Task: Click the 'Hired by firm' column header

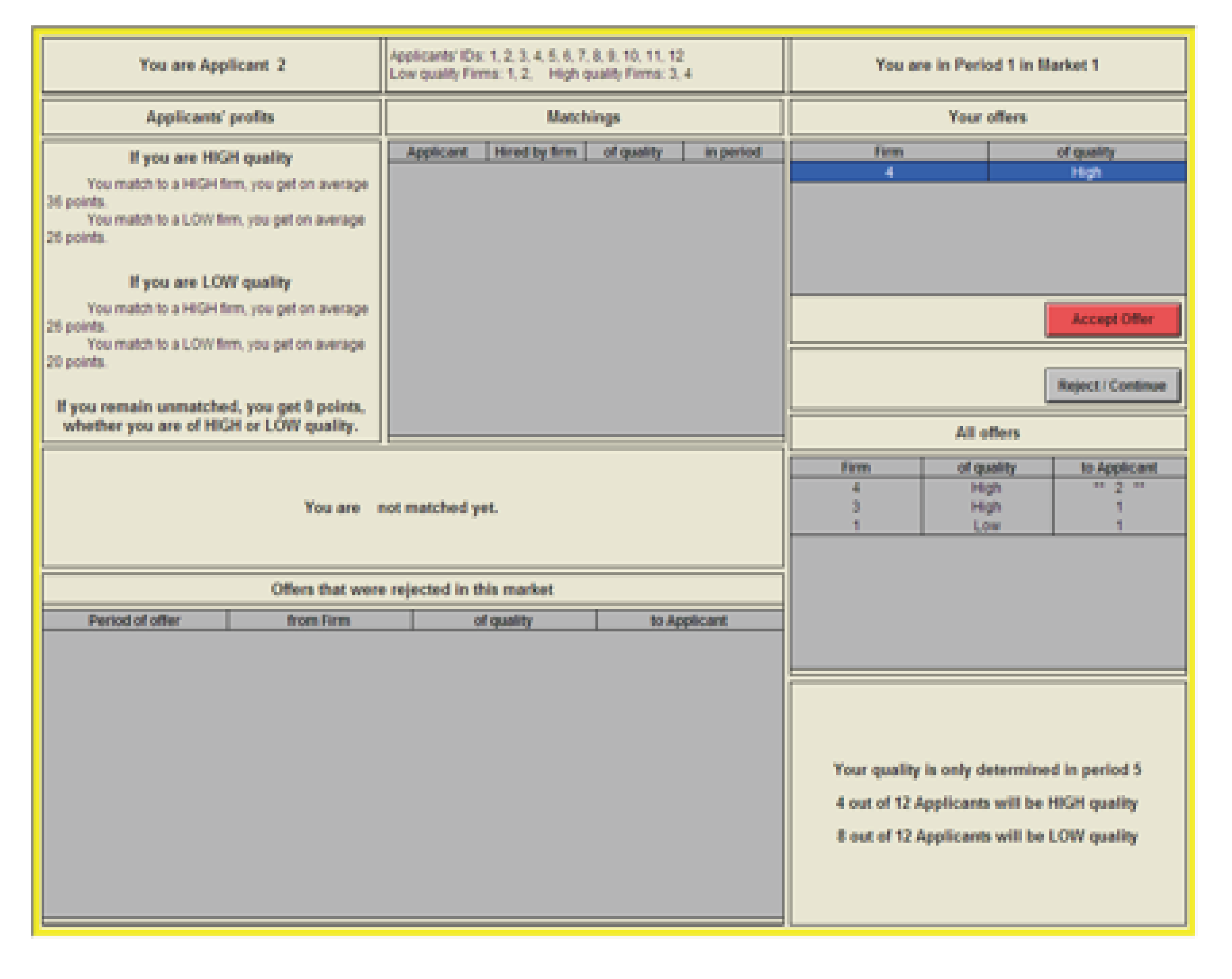Action: click(535, 151)
